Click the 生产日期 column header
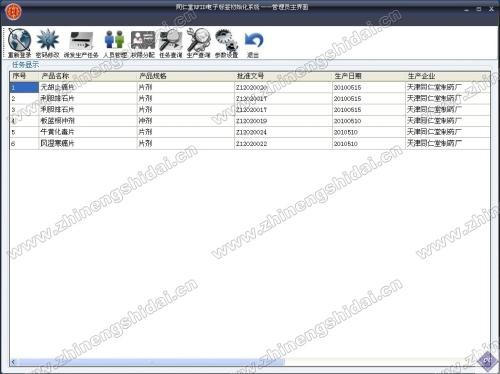500x374 pixels. point(369,76)
